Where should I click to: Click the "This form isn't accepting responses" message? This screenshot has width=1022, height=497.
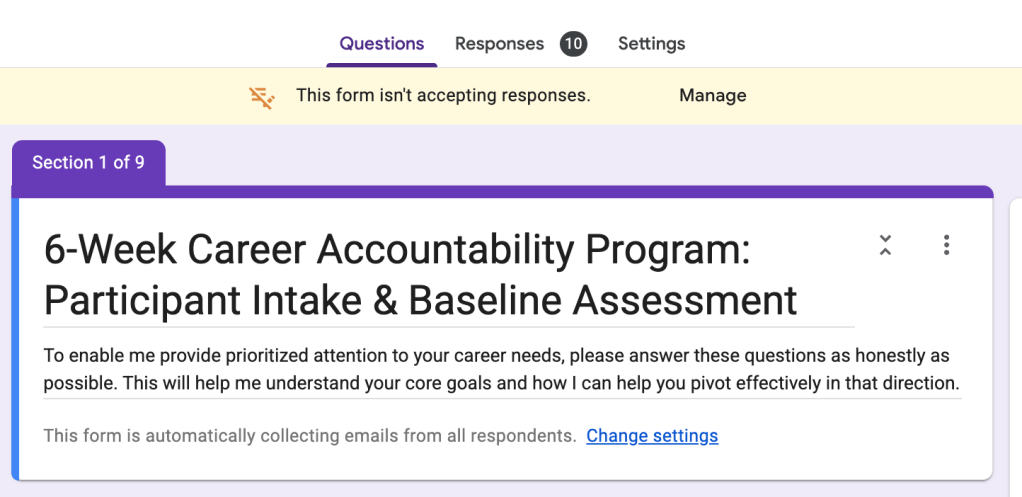click(443, 96)
